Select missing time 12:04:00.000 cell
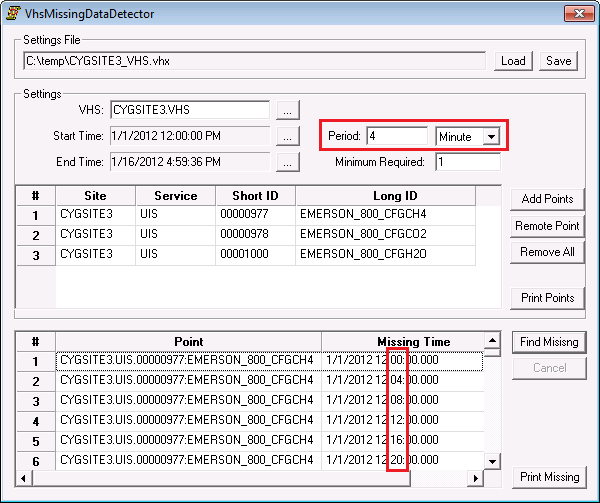Viewport: 600px width, 503px height. click(x=402, y=380)
